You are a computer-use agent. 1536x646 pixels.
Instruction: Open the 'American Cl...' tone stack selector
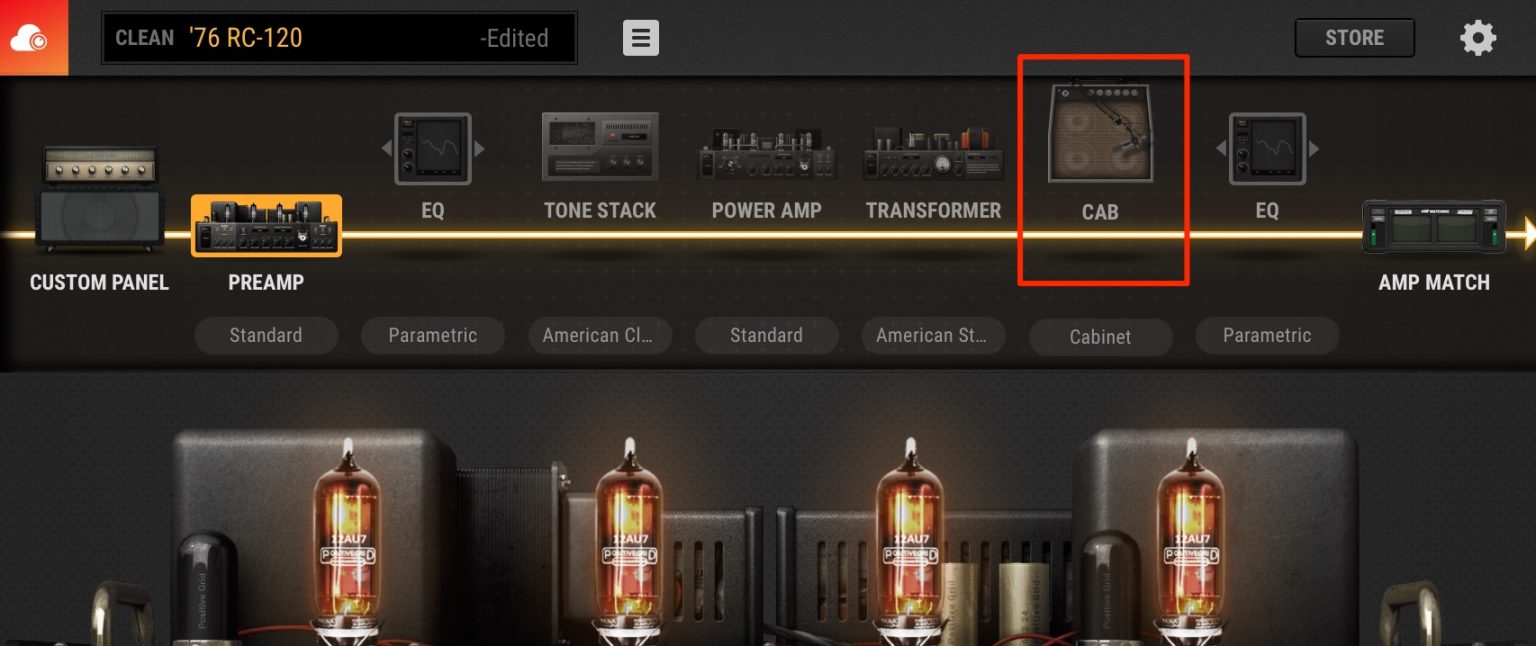[x=600, y=336]
